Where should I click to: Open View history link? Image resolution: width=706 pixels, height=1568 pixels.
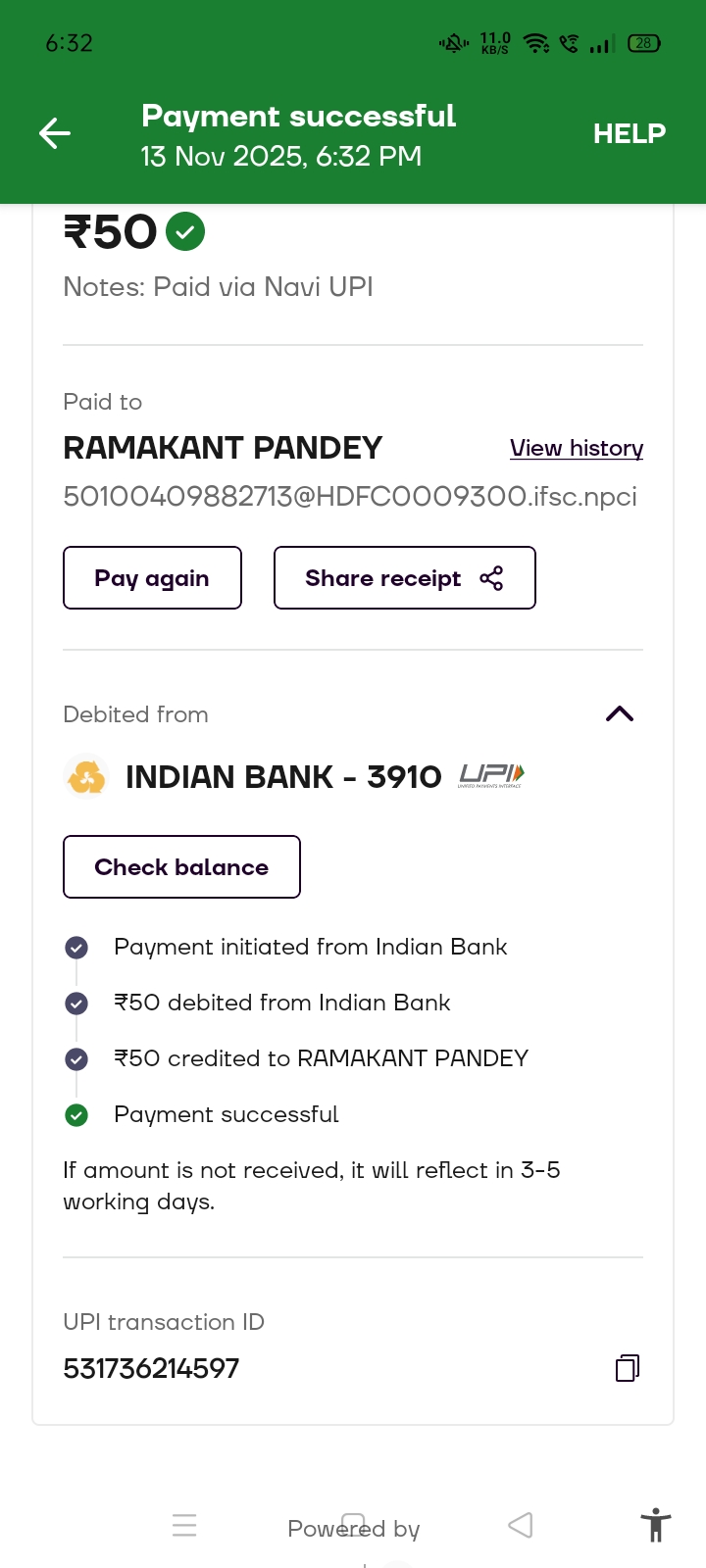576,448
